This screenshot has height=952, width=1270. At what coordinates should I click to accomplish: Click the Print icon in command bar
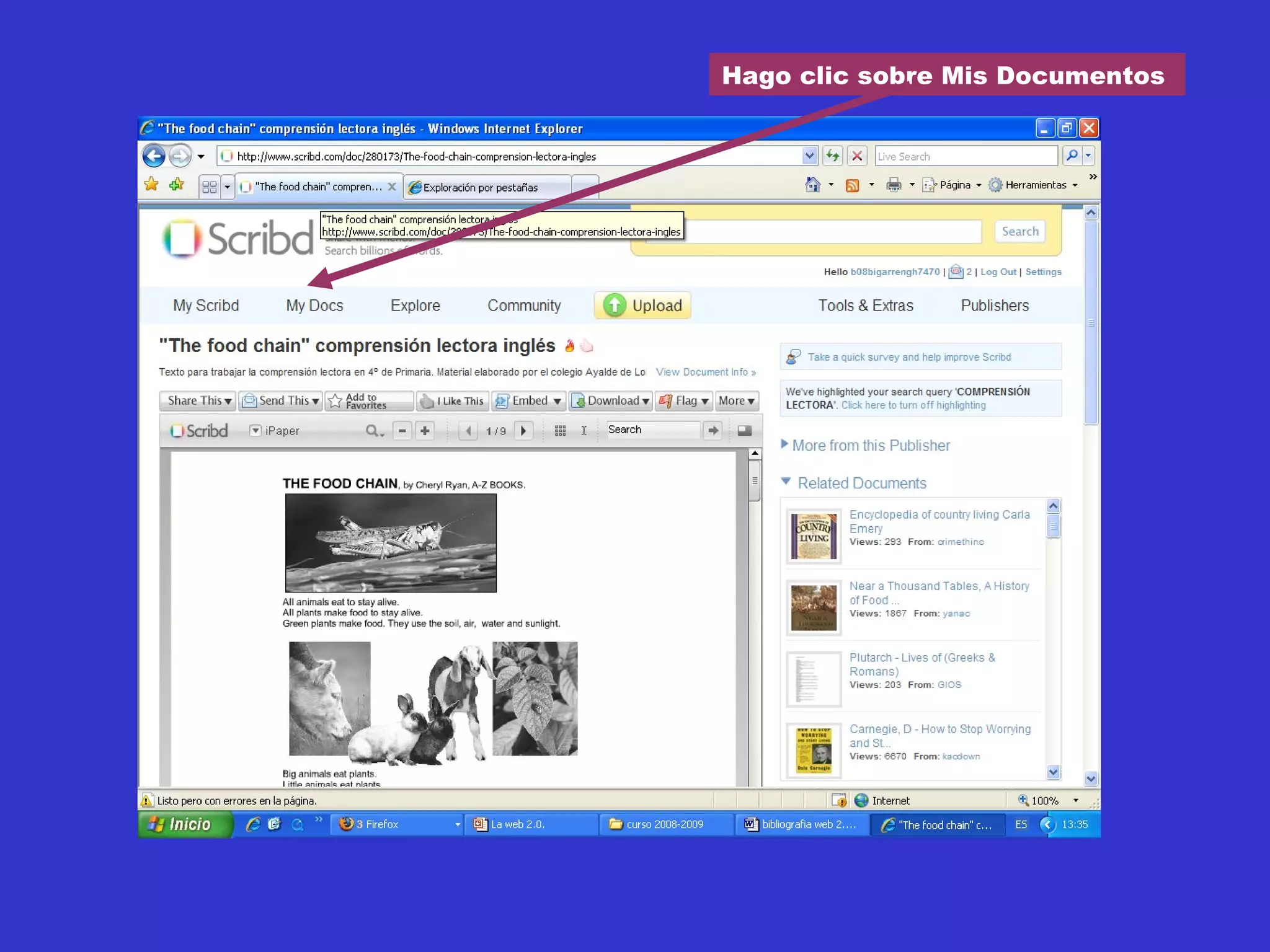[x=894, y=185]
